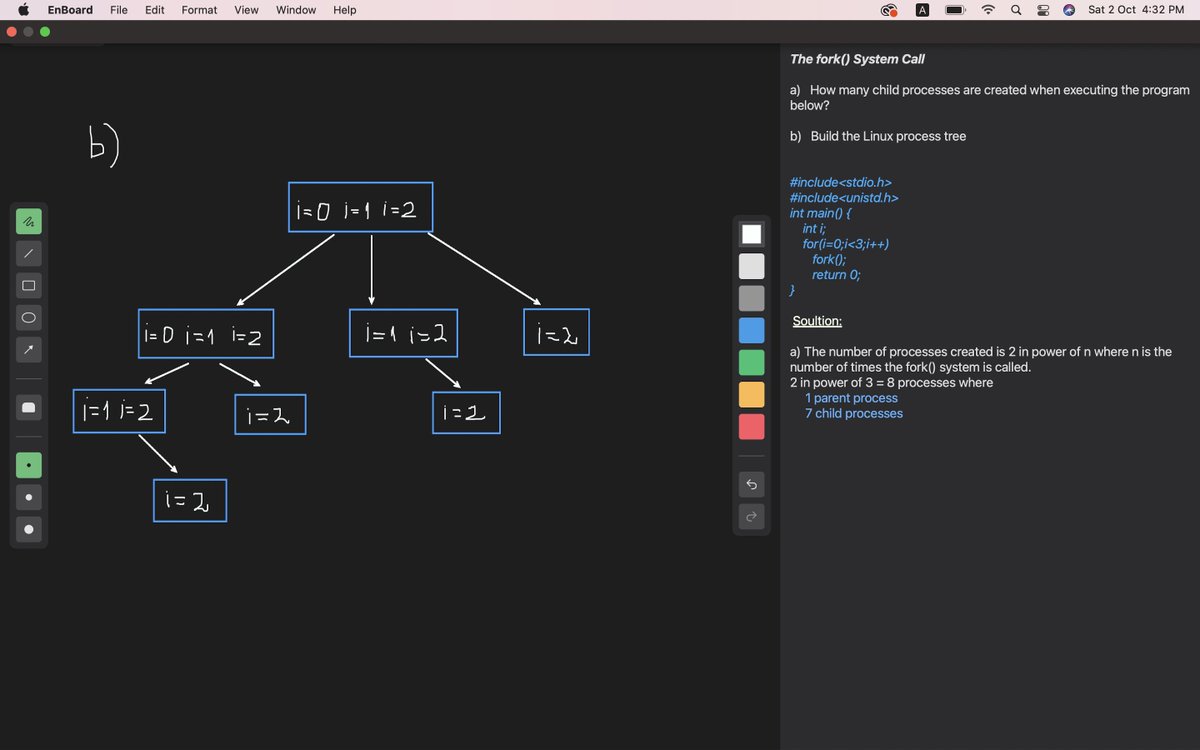Click the redo arrow icon

751,517
